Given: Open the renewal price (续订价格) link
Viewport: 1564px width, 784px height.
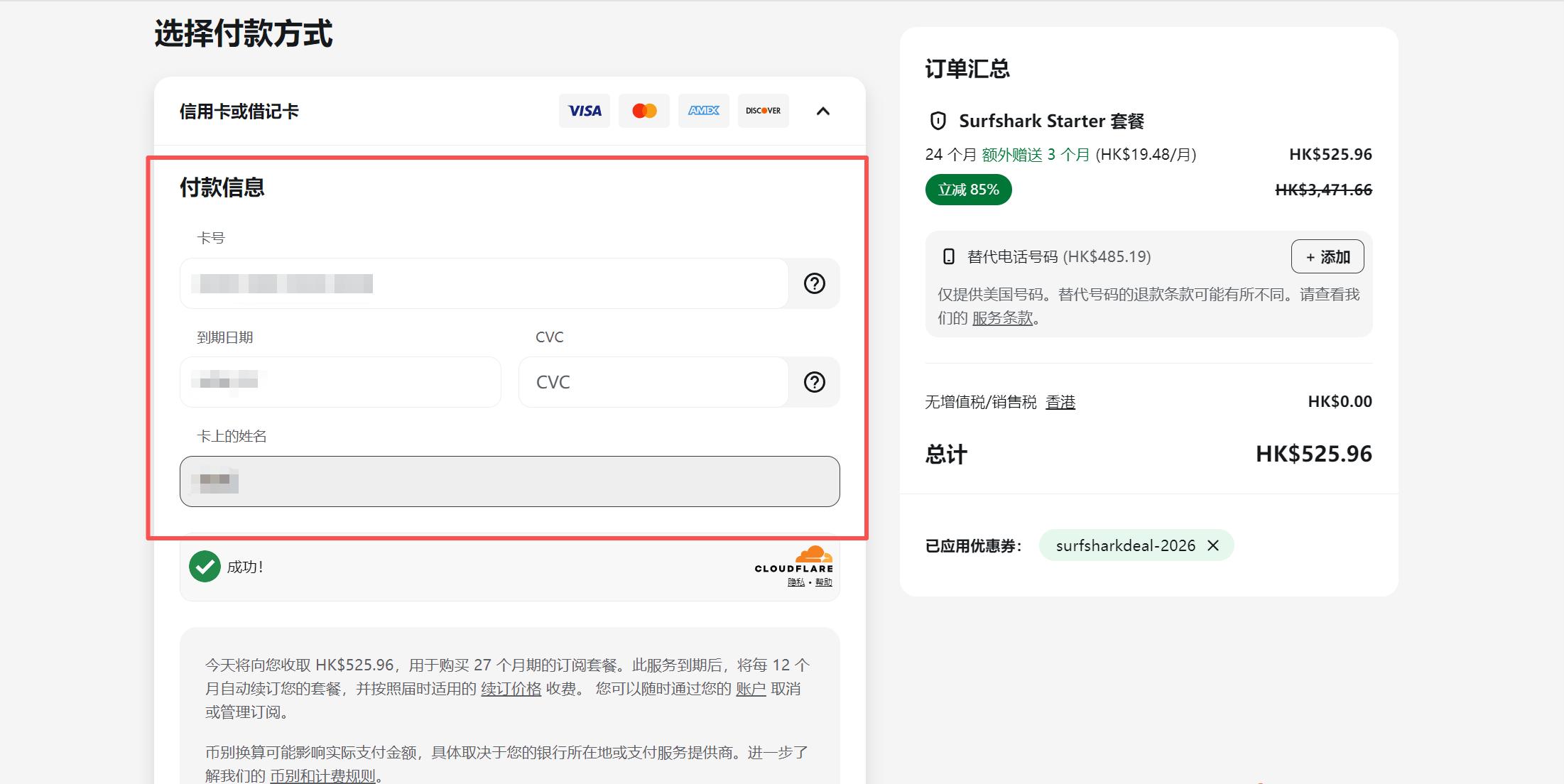Looking at the screenshot, I should click(x=511, y=689).
